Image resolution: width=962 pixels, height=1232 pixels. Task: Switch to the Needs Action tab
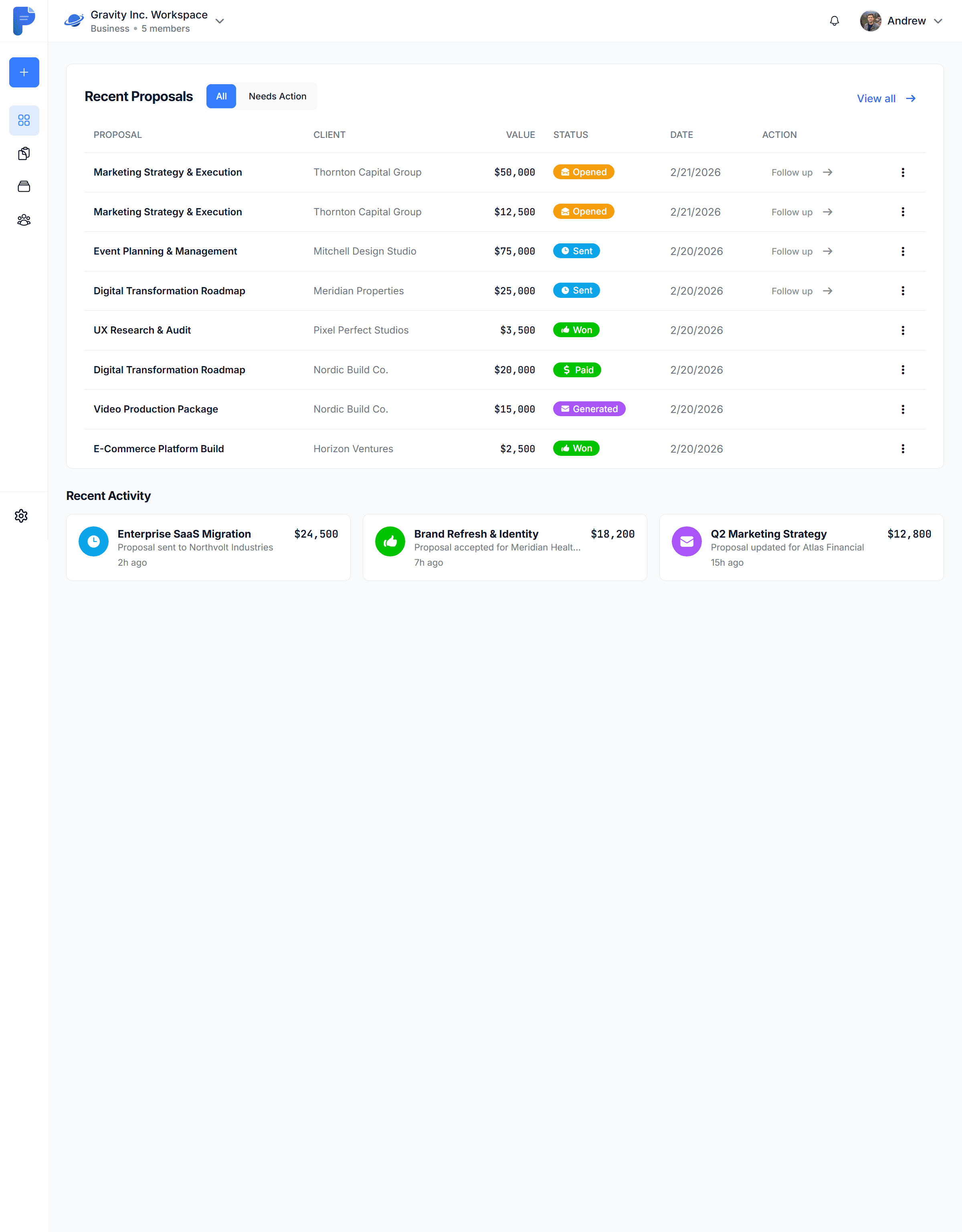(x=277, y=97)
